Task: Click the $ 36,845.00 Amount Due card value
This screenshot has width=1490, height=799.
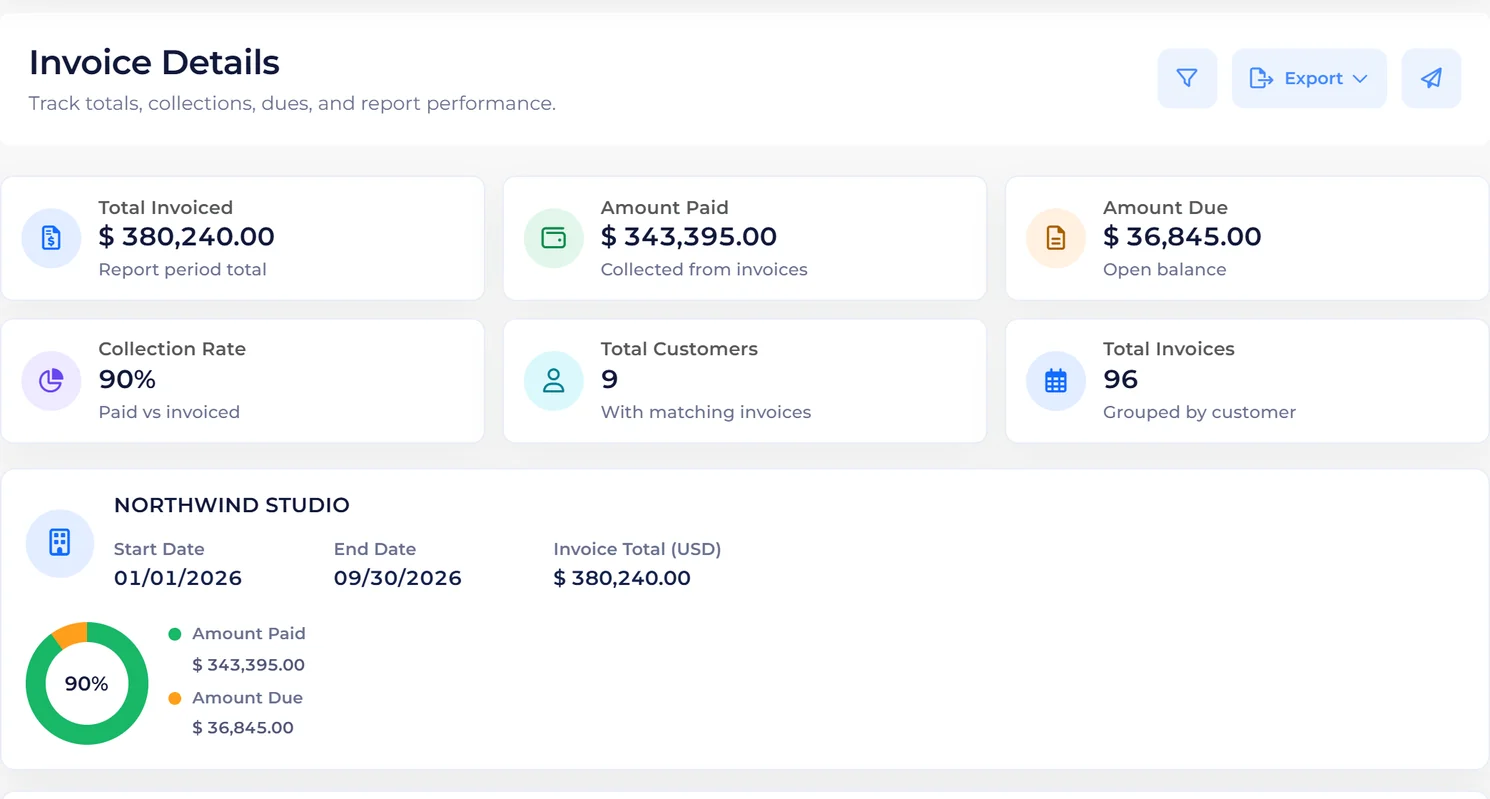Action: tap(1182, 237)
